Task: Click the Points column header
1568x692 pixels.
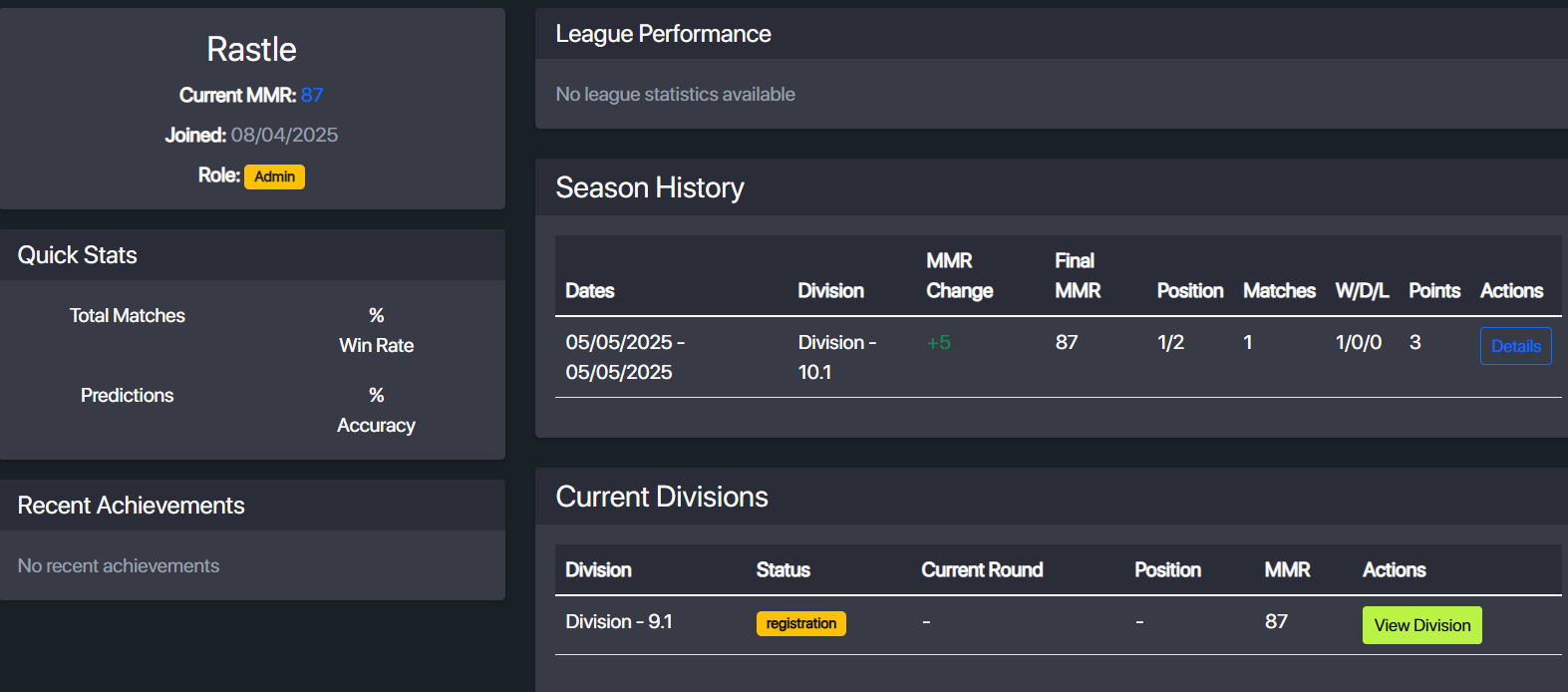Action: pos(1433,290)
